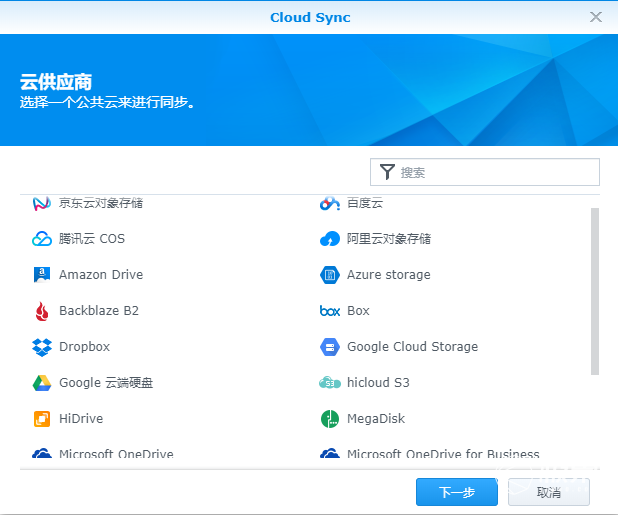This screenshot has width=618, height=515.
Task: Cancel the wizard with 取消
Action: 549,492
